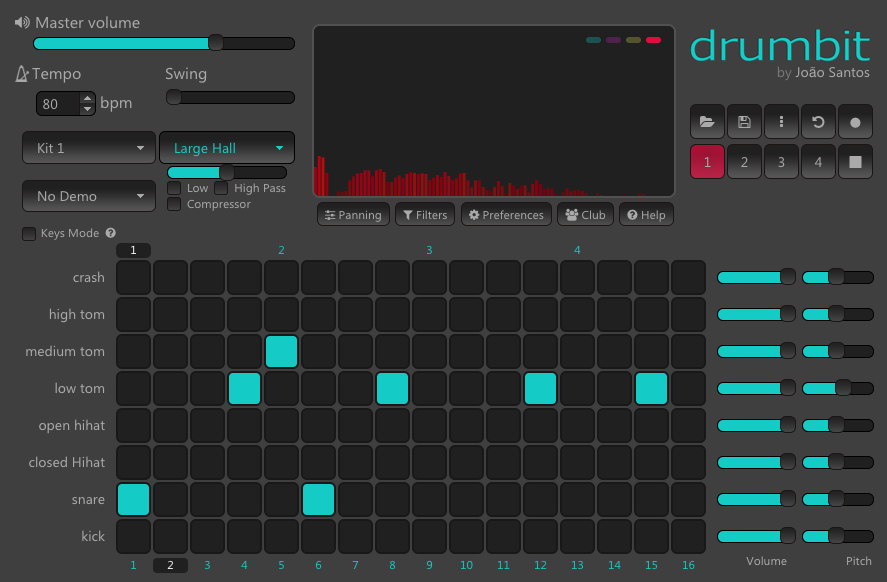The width and height of the screenshot is (887, 582).
Task: Decrease tempo with the down stepper arrow
Action: pyautogui.click(x=87, y=109)
